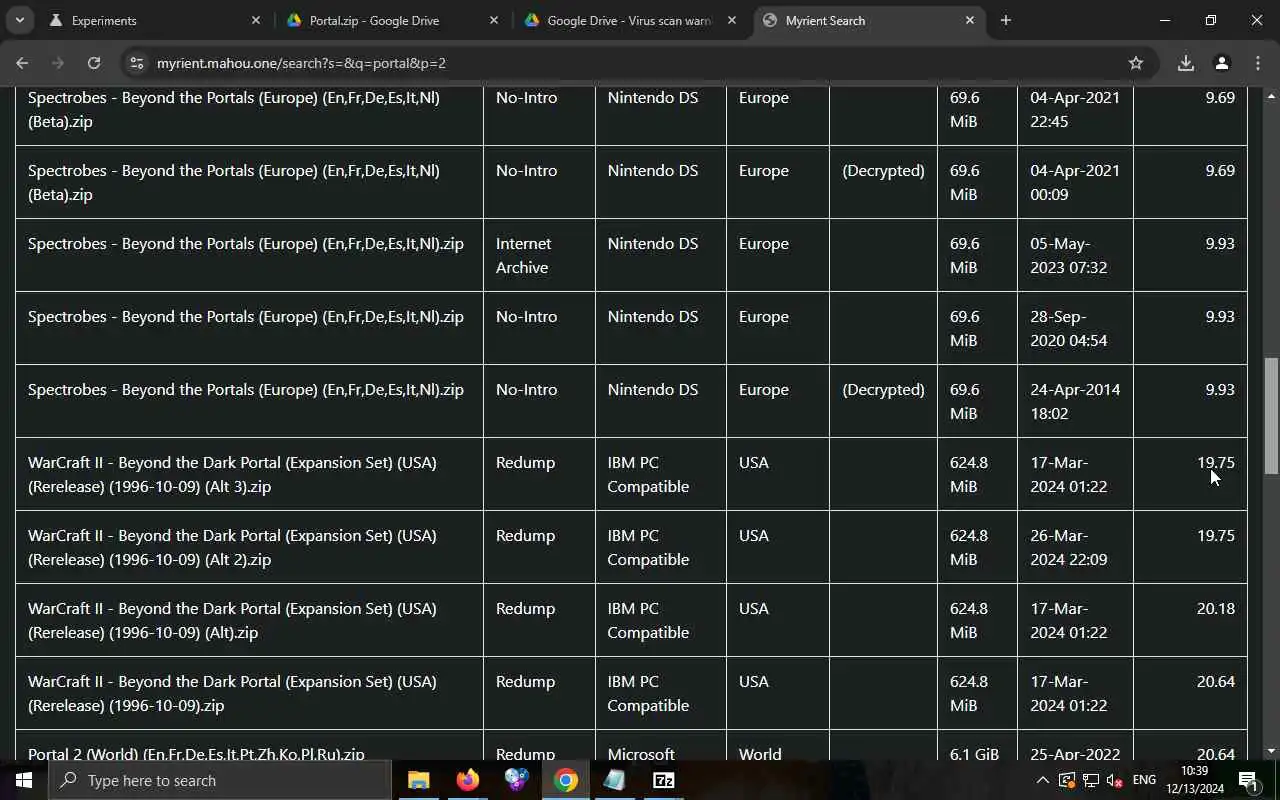Click scrollbar up arrow
This screenshot has width=1280, height=800.
pyautogui.click(x=1271, y=96)
